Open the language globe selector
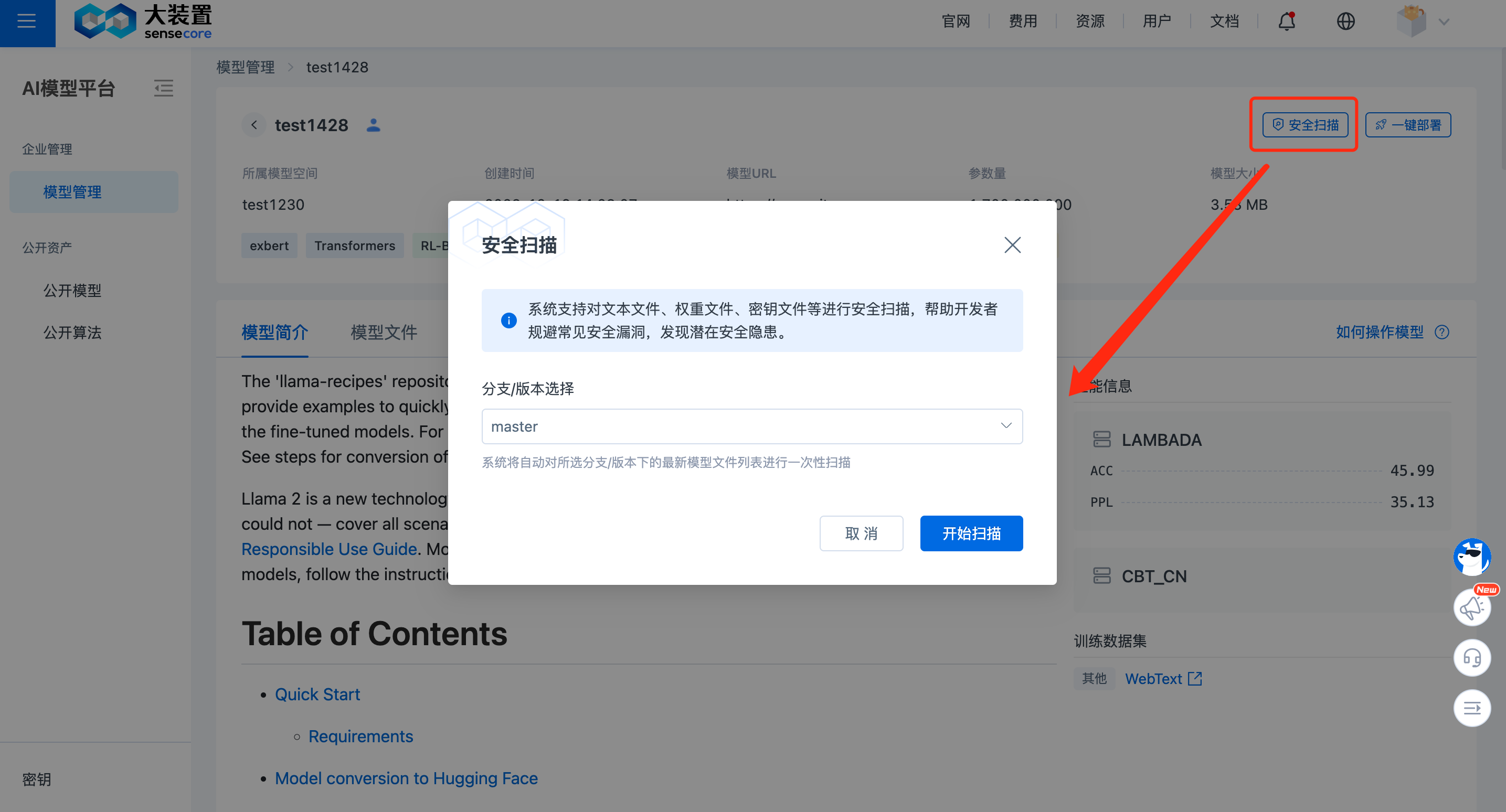This screenshot has width=1506, height=812. click(1346, 22)
